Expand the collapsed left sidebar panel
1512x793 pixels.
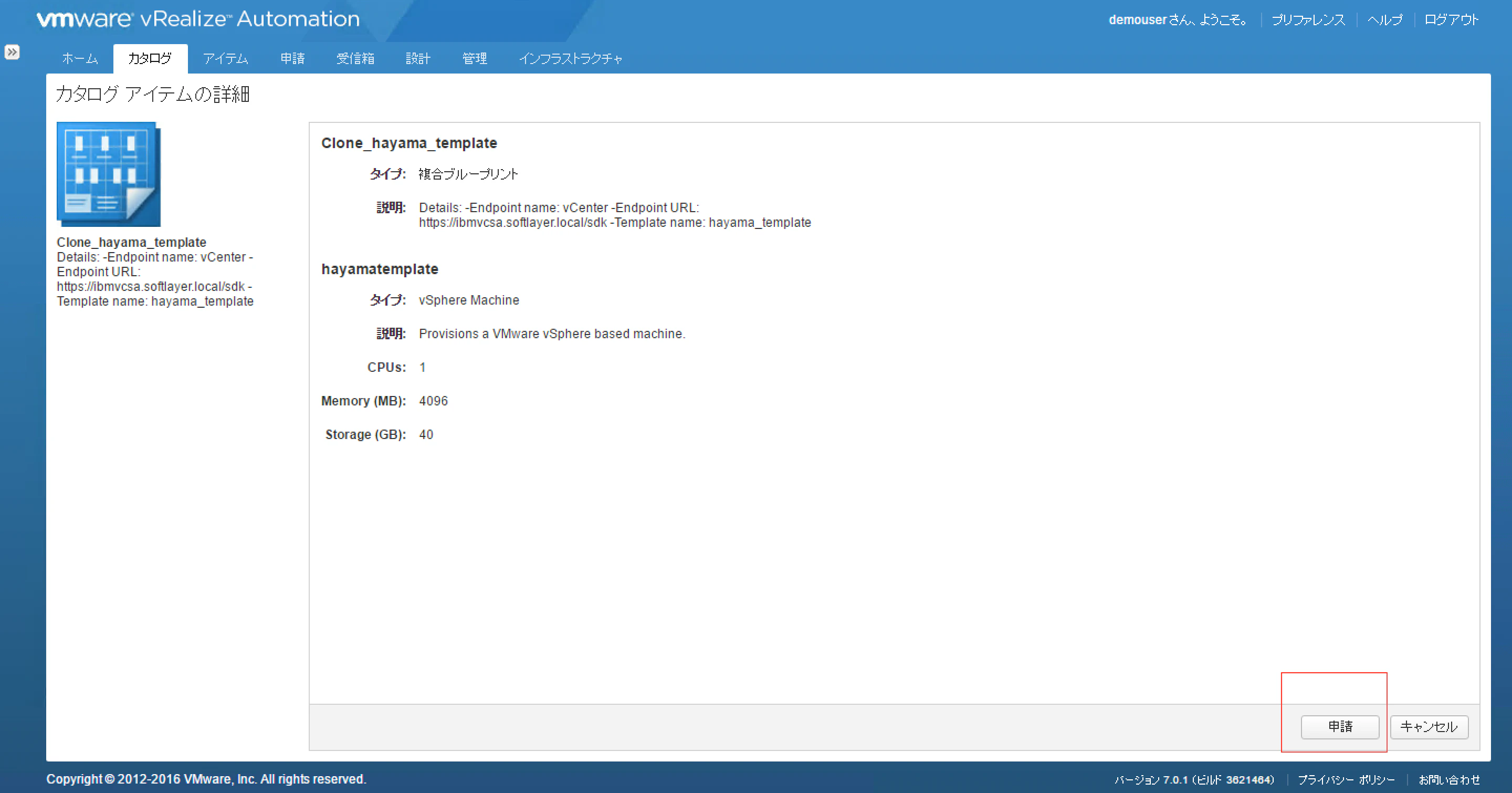point(12,51)
